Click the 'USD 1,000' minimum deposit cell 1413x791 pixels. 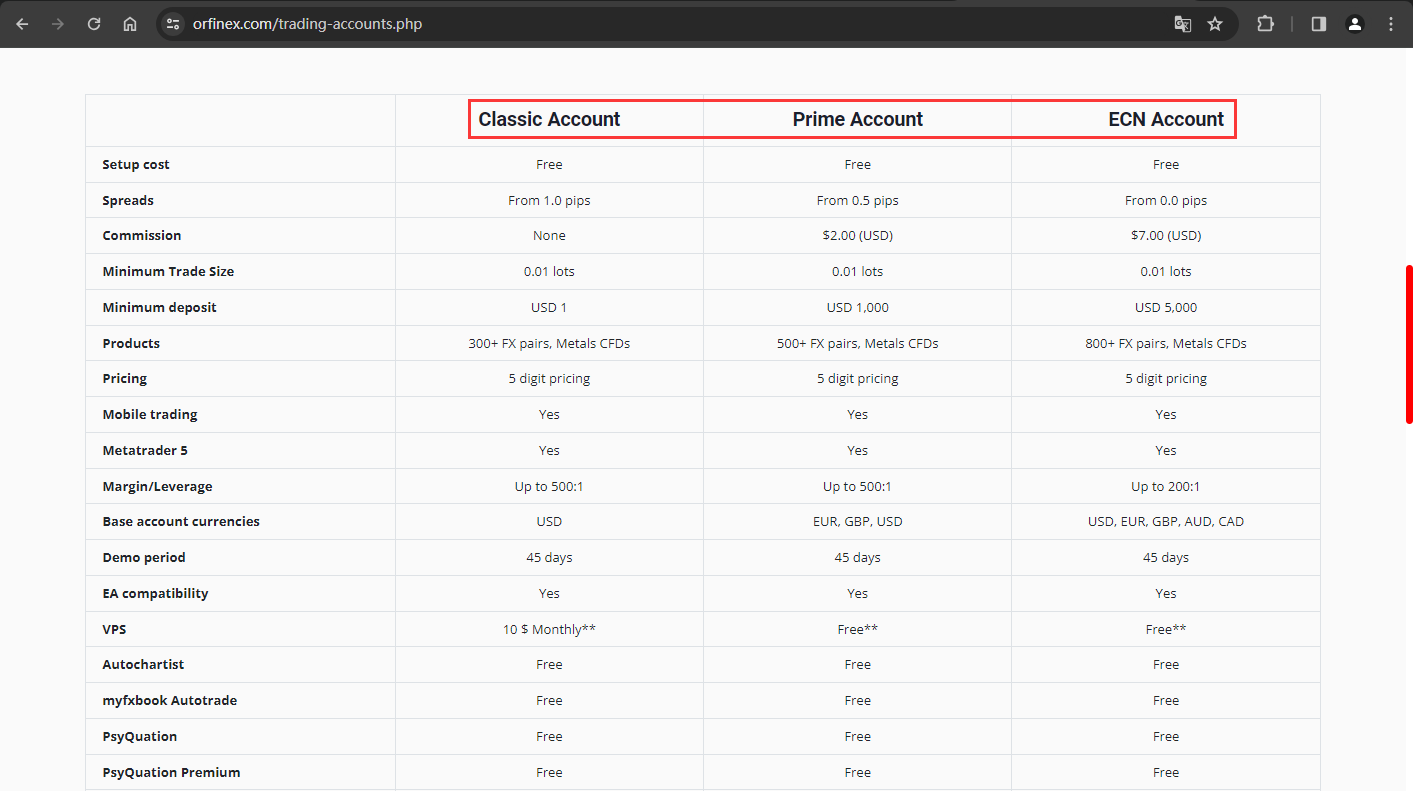[858, 307]
